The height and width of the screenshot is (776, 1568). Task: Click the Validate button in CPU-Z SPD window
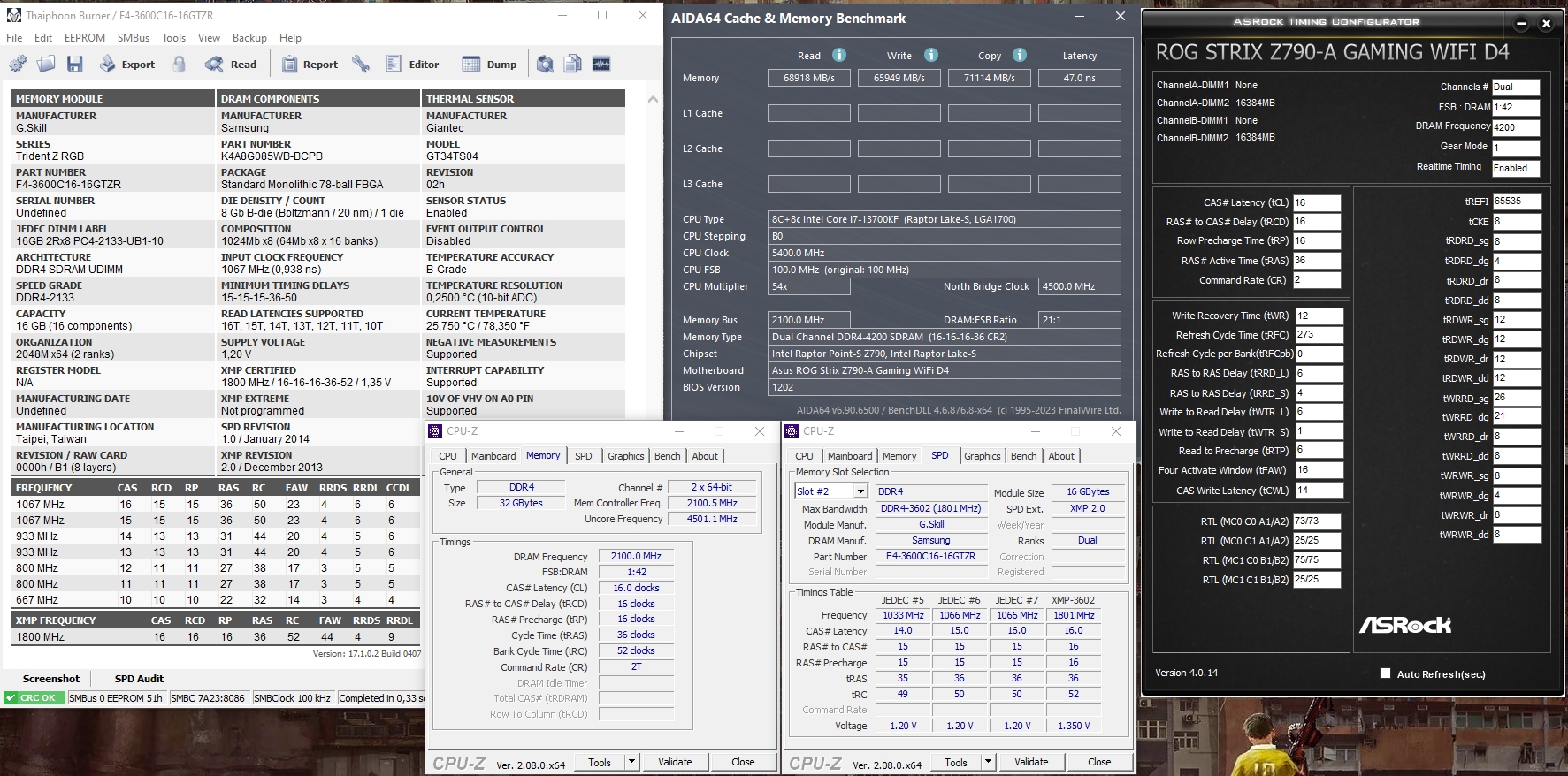tap(1031, 762)
